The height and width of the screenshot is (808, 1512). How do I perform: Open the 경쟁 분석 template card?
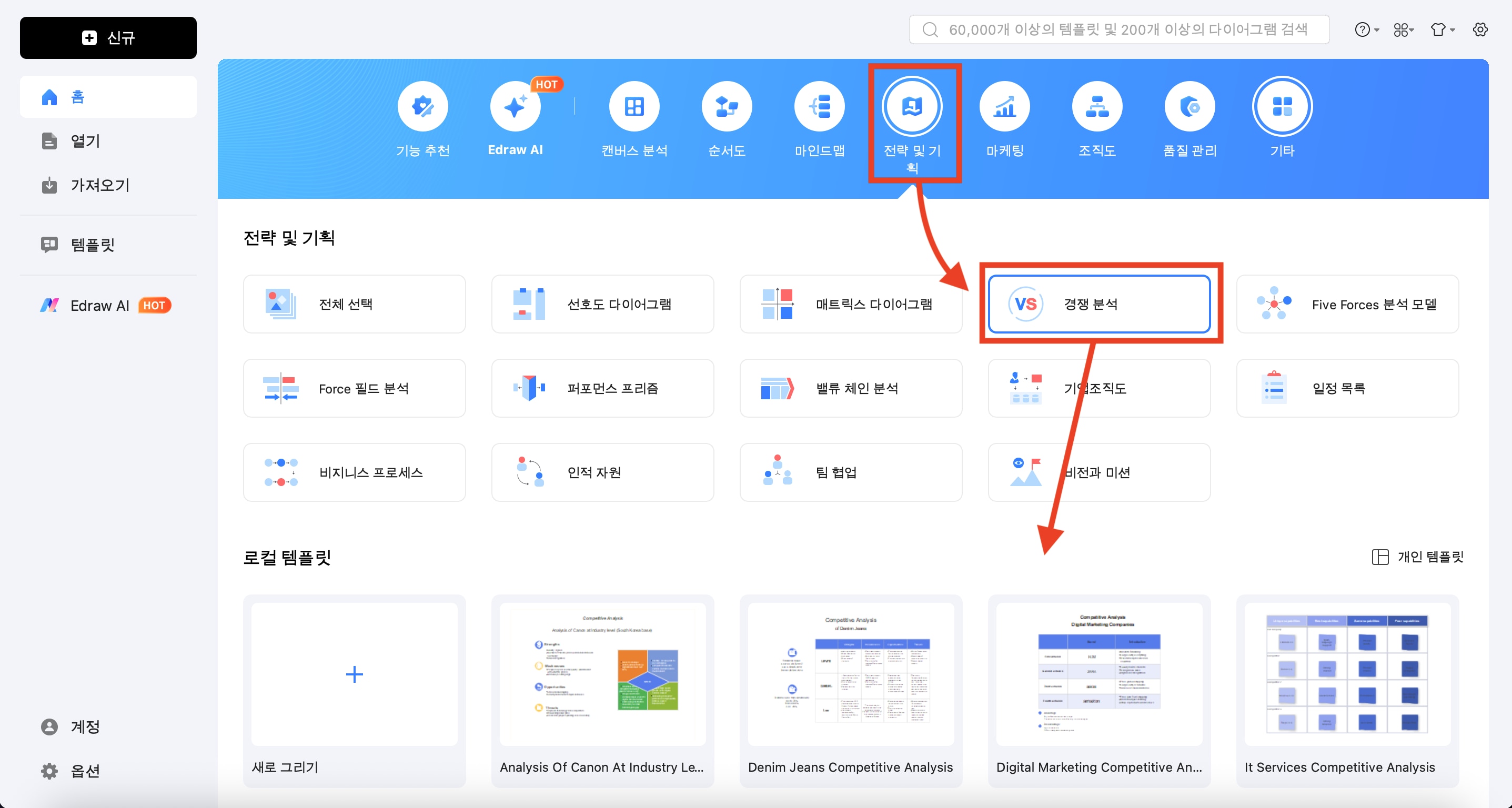point(1100,304)
